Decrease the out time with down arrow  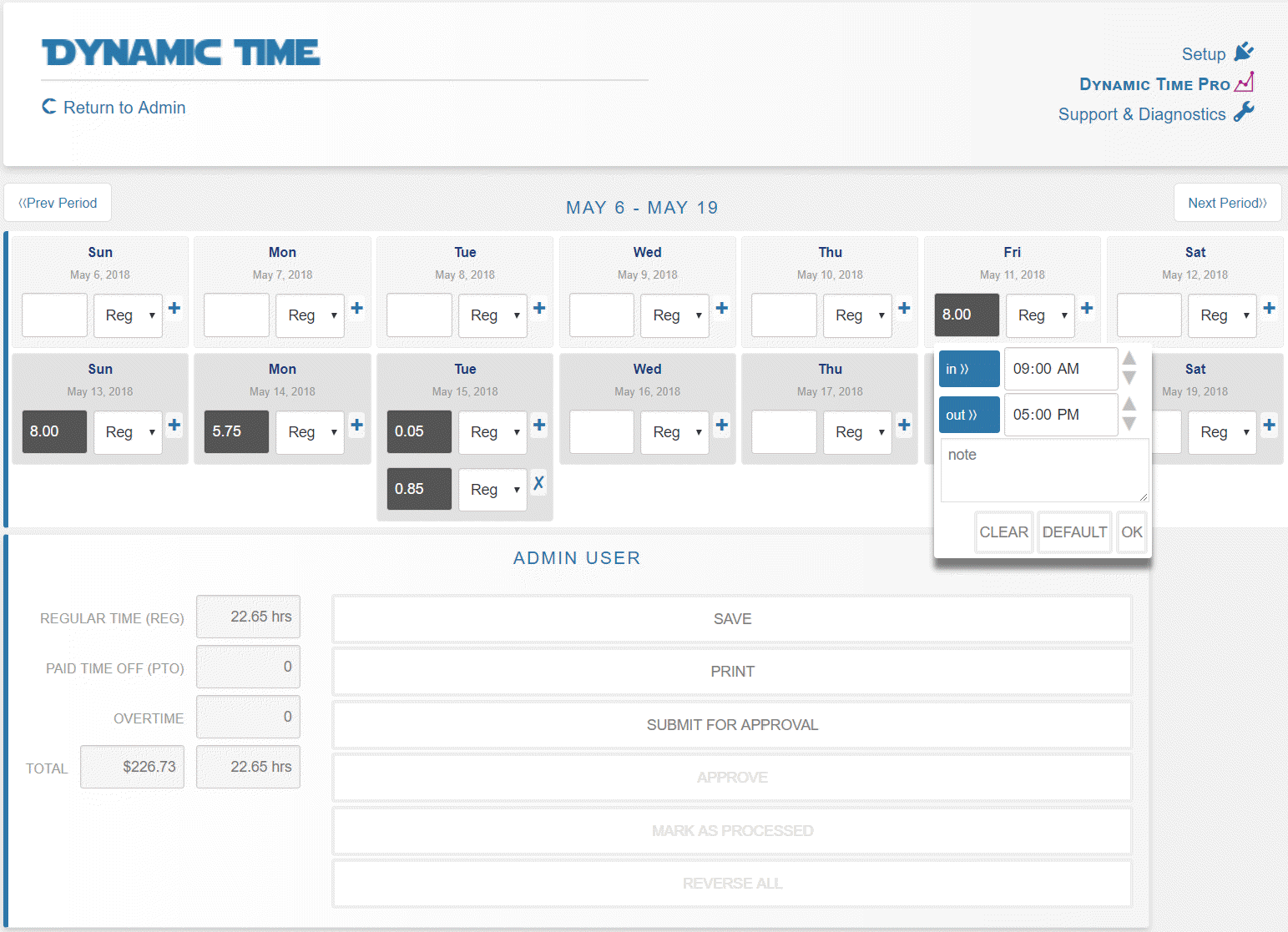click(x=1129, y=424)
